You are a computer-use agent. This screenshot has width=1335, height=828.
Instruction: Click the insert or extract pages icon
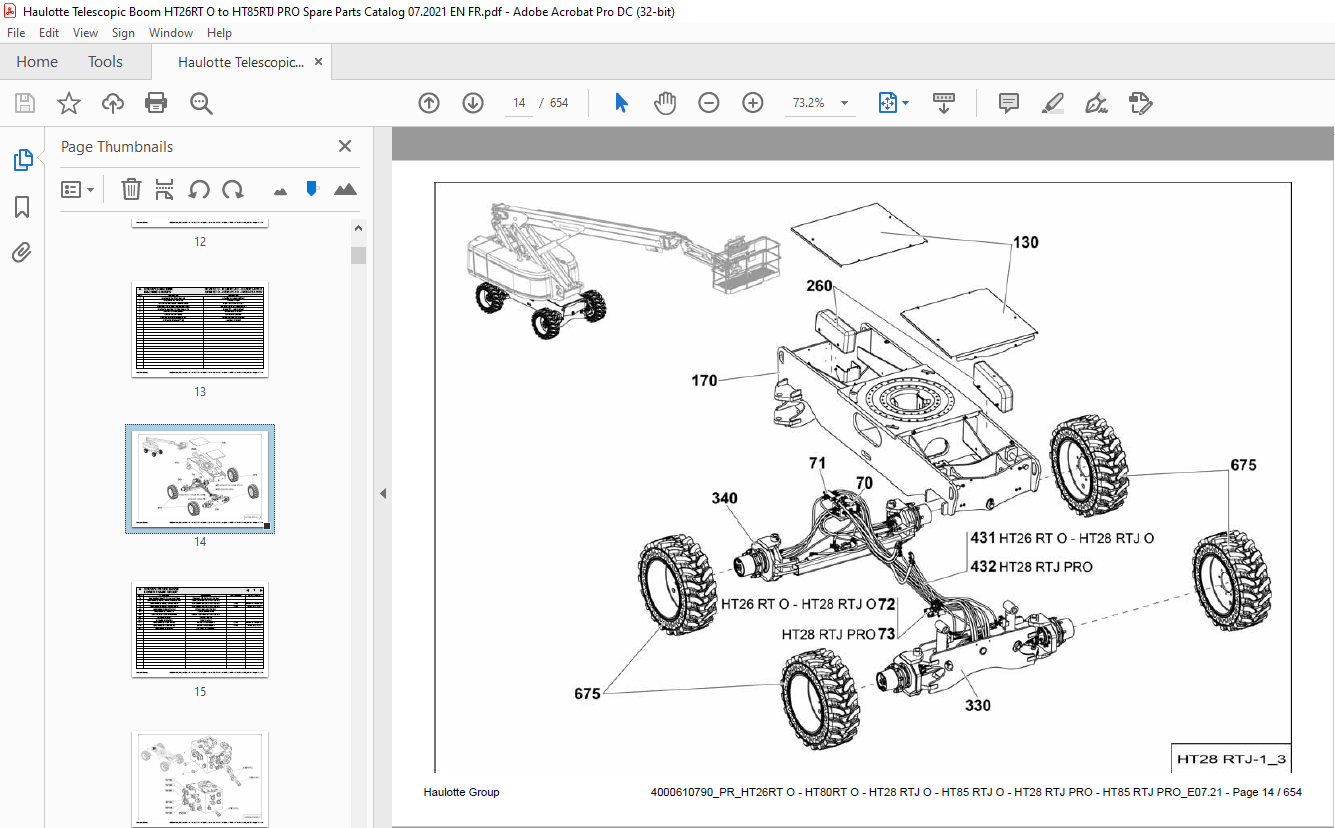coord(165,189)
